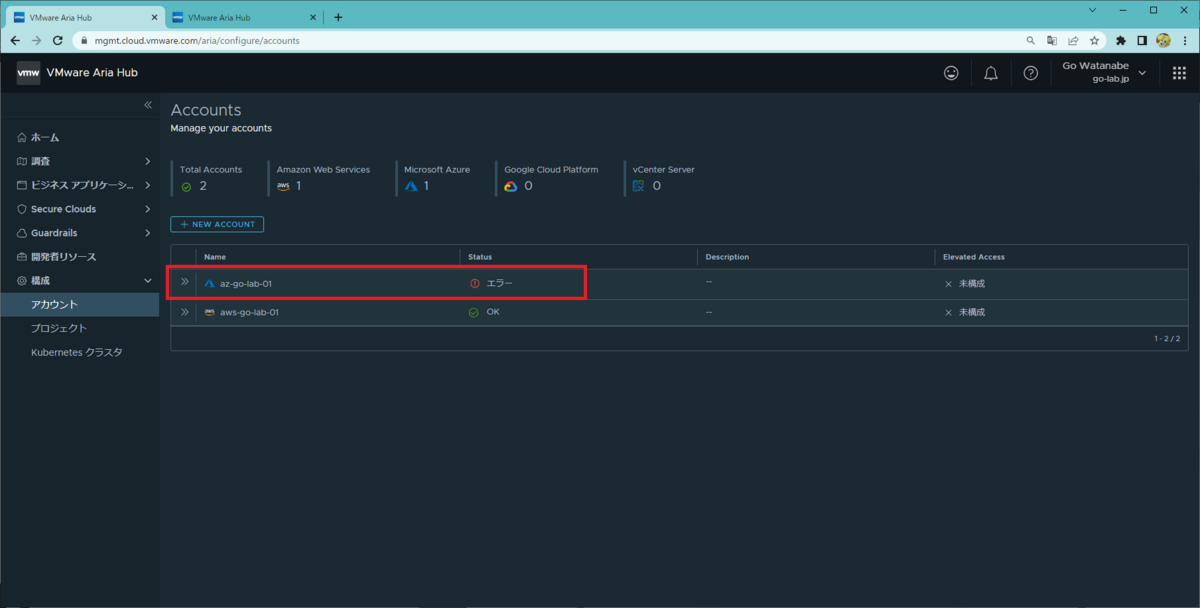Viewport: 1200px width, 608px height.
Task: Switch to the second VMware Aria Hub tab
Action: coord(243,17)
